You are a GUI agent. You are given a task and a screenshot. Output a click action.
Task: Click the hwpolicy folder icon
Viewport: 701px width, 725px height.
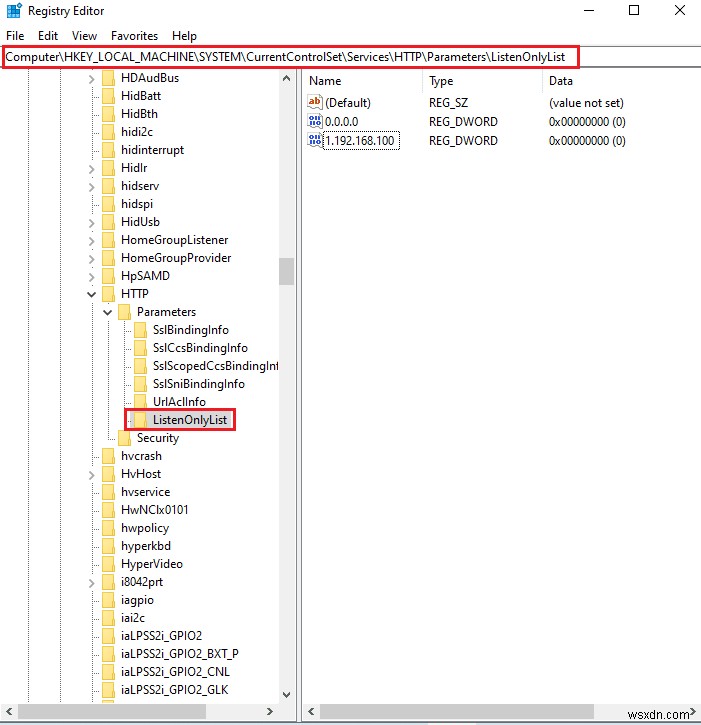[109, 528]
